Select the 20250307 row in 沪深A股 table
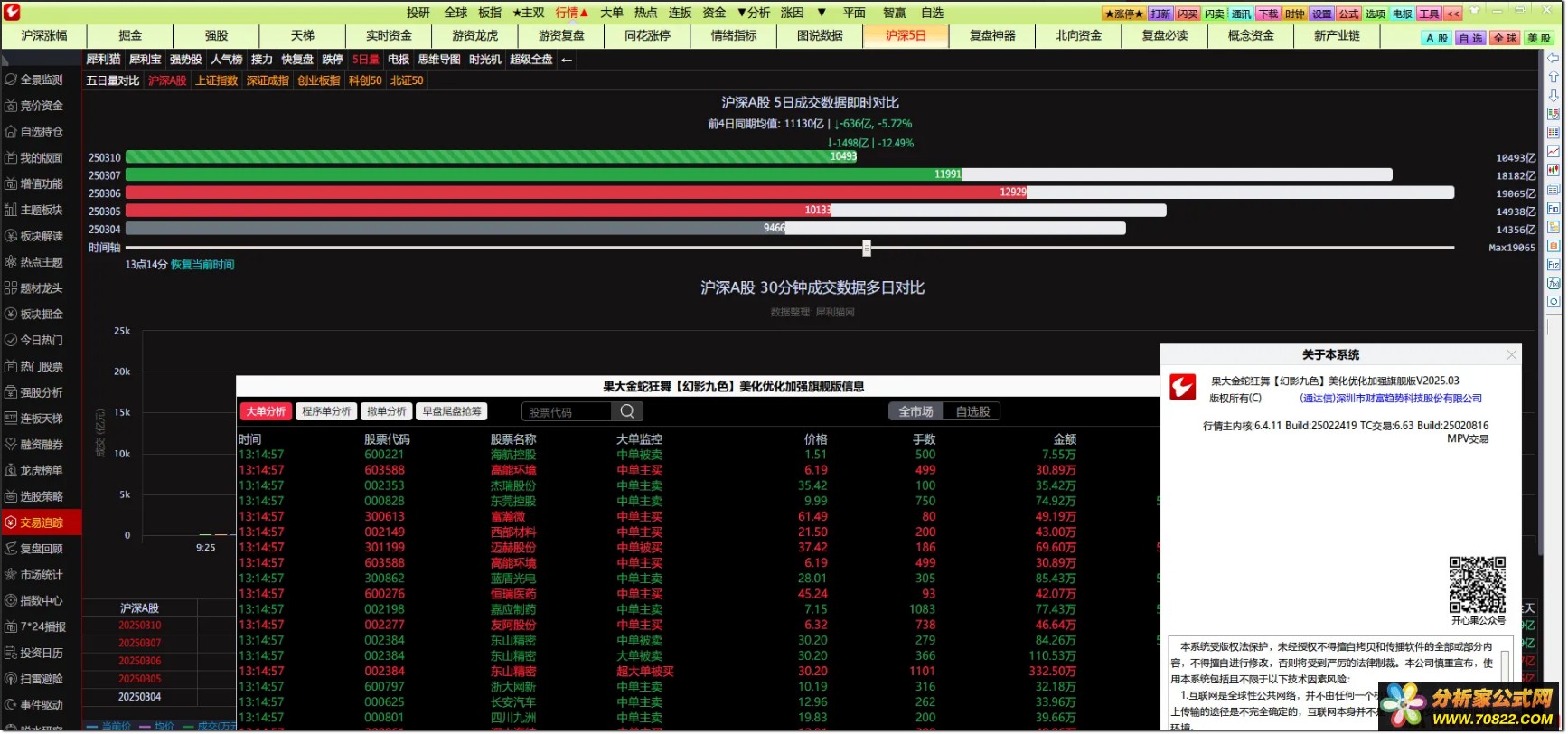This screenshot has width=1568, height=734. click(140, 643)
